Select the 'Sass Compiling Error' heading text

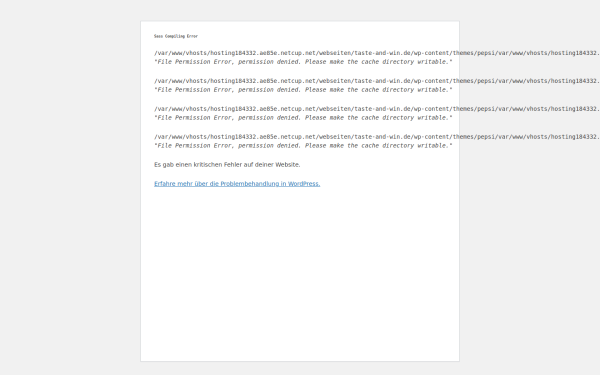point(176,36)
